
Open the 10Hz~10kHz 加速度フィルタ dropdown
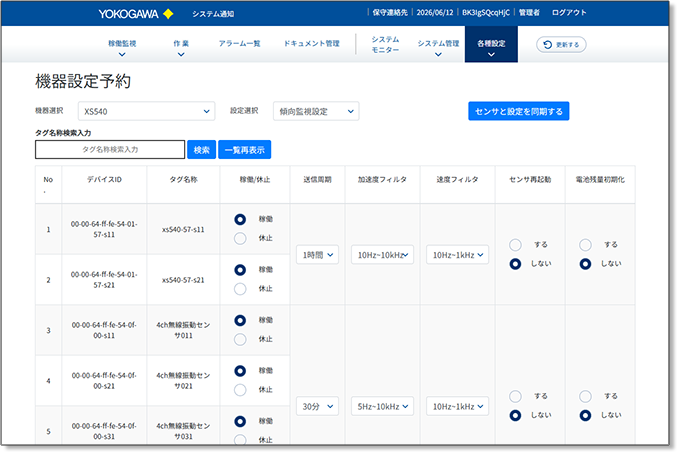pos(382,255)
